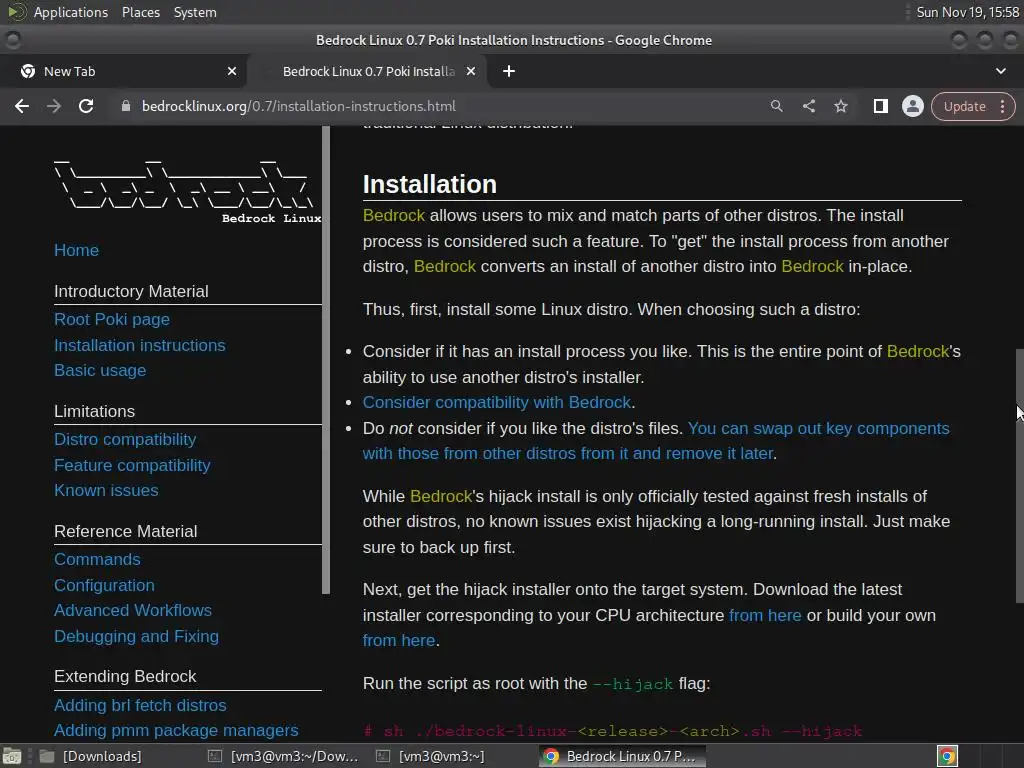The width and height of the screenshot is (1024, 768).
Task: Open a new tab with plus icon
Action: coord(509,71)
